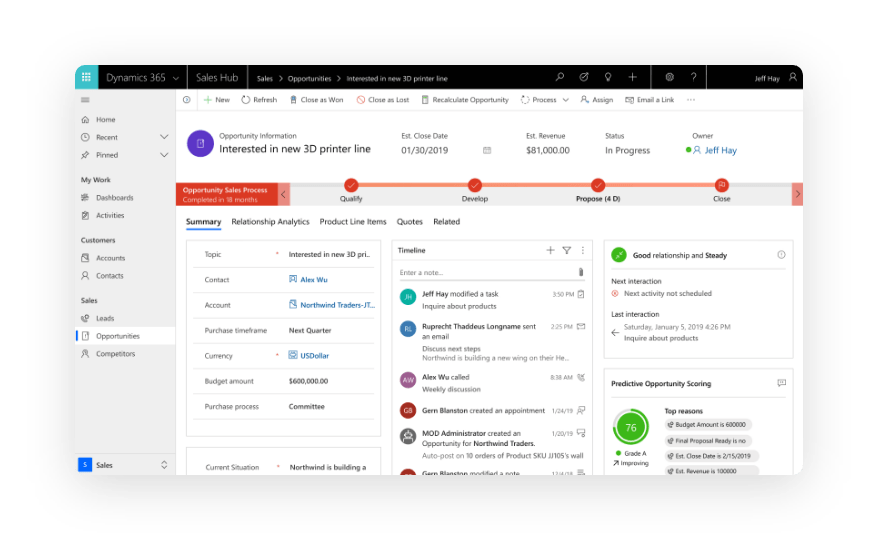Collapse the sidebar using hamburger icon
The image size is (878, 560).
[x=85, y=100]
